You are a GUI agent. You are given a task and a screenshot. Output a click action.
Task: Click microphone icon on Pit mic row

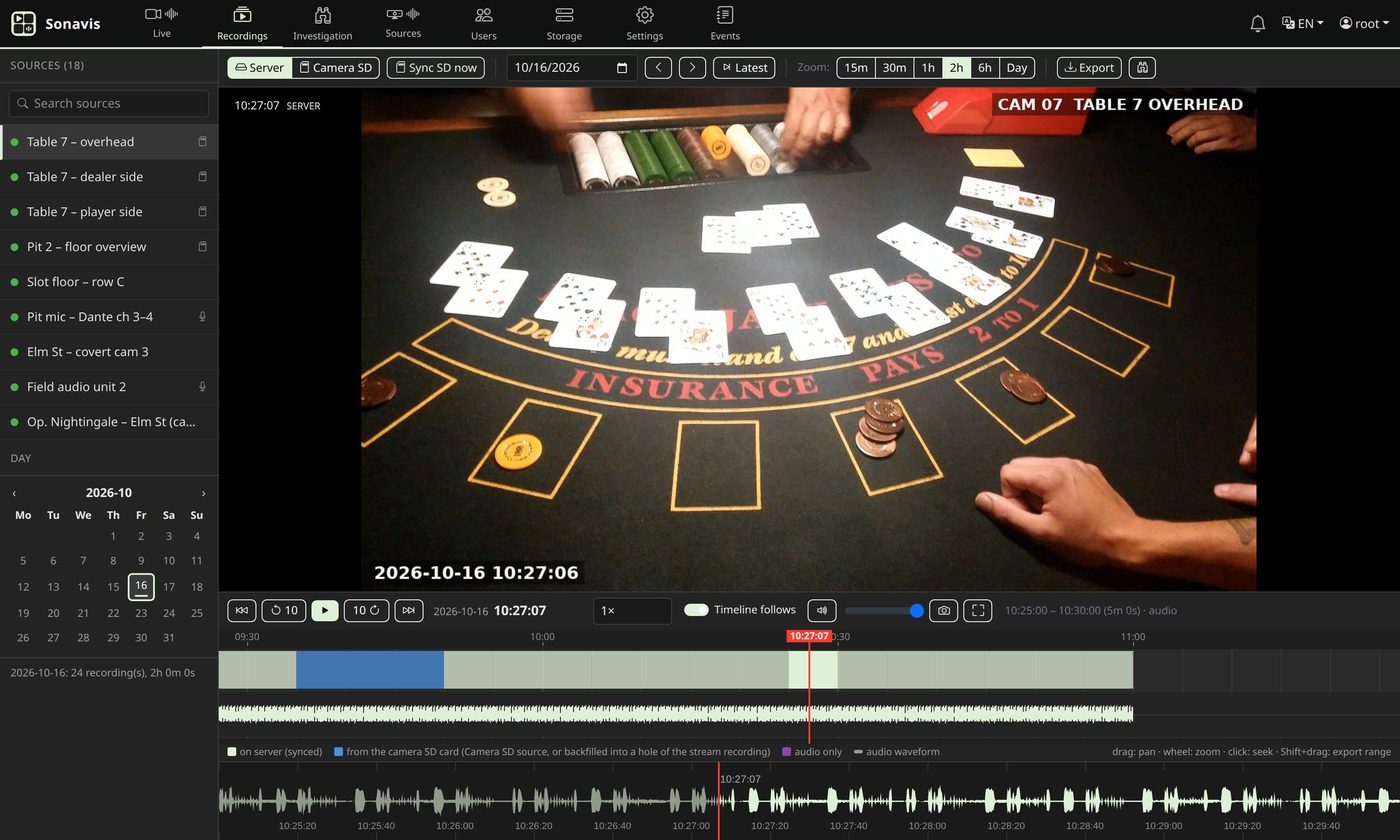pos(202,316)
